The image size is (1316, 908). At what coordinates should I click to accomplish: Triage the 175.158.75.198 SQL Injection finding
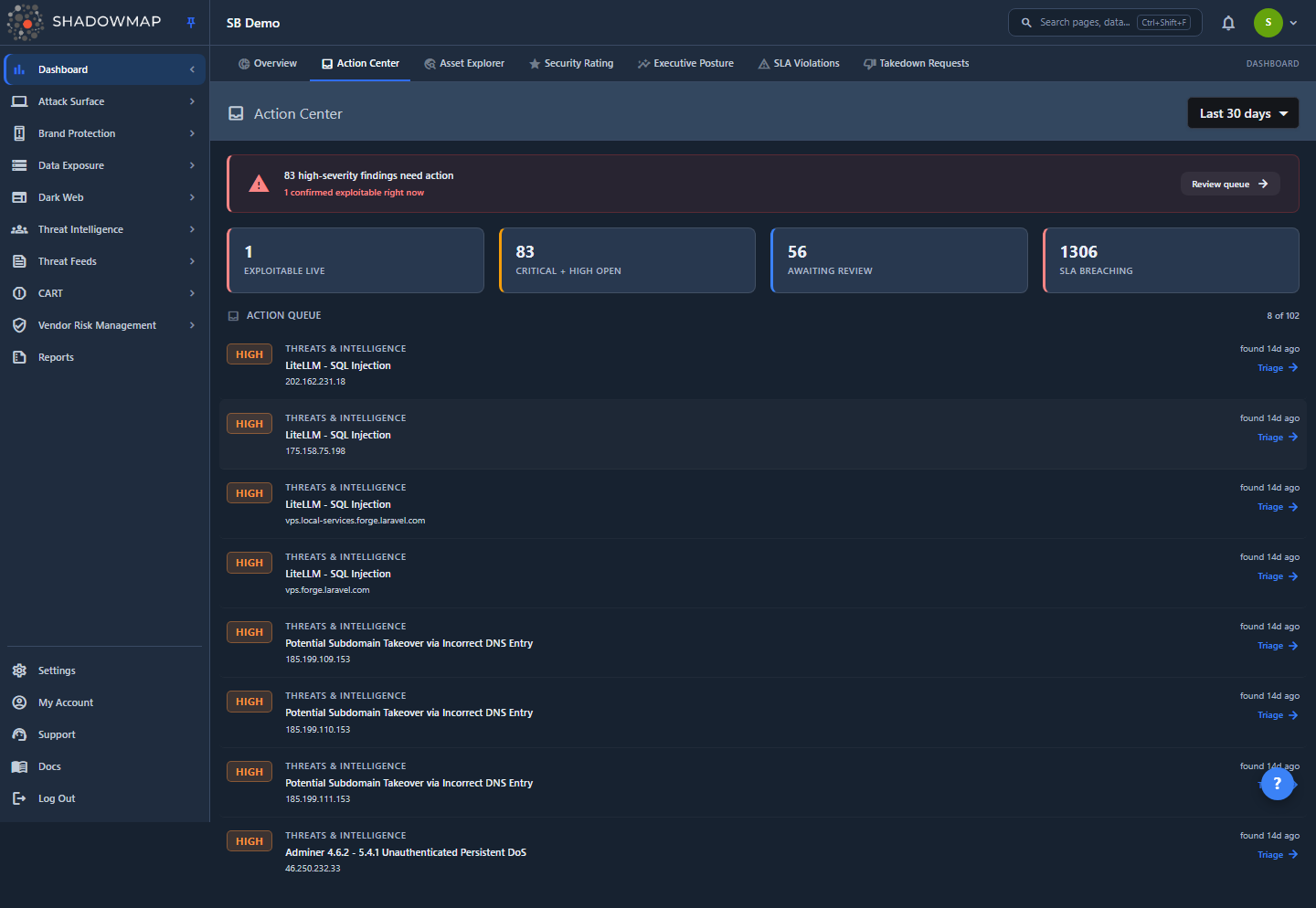(1278, 438)
